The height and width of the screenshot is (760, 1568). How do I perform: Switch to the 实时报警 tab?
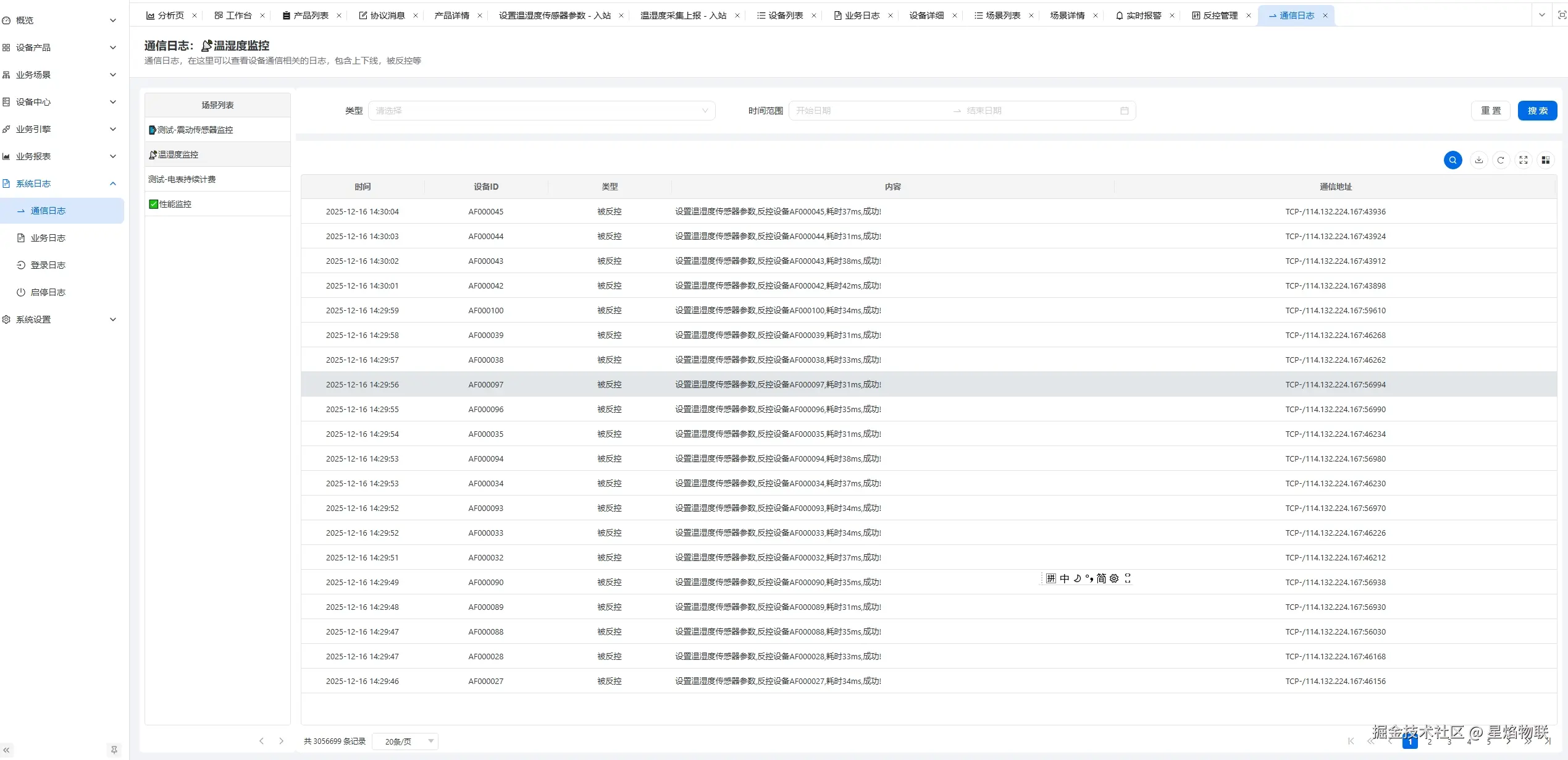coord(1142,15)
